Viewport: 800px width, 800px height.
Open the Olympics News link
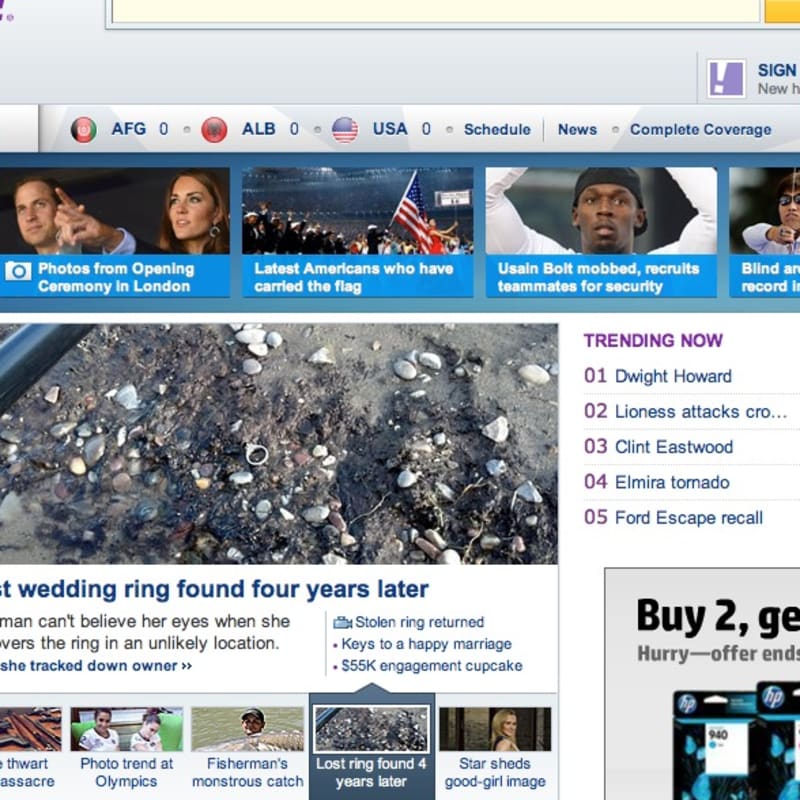[x=577, y=130]
